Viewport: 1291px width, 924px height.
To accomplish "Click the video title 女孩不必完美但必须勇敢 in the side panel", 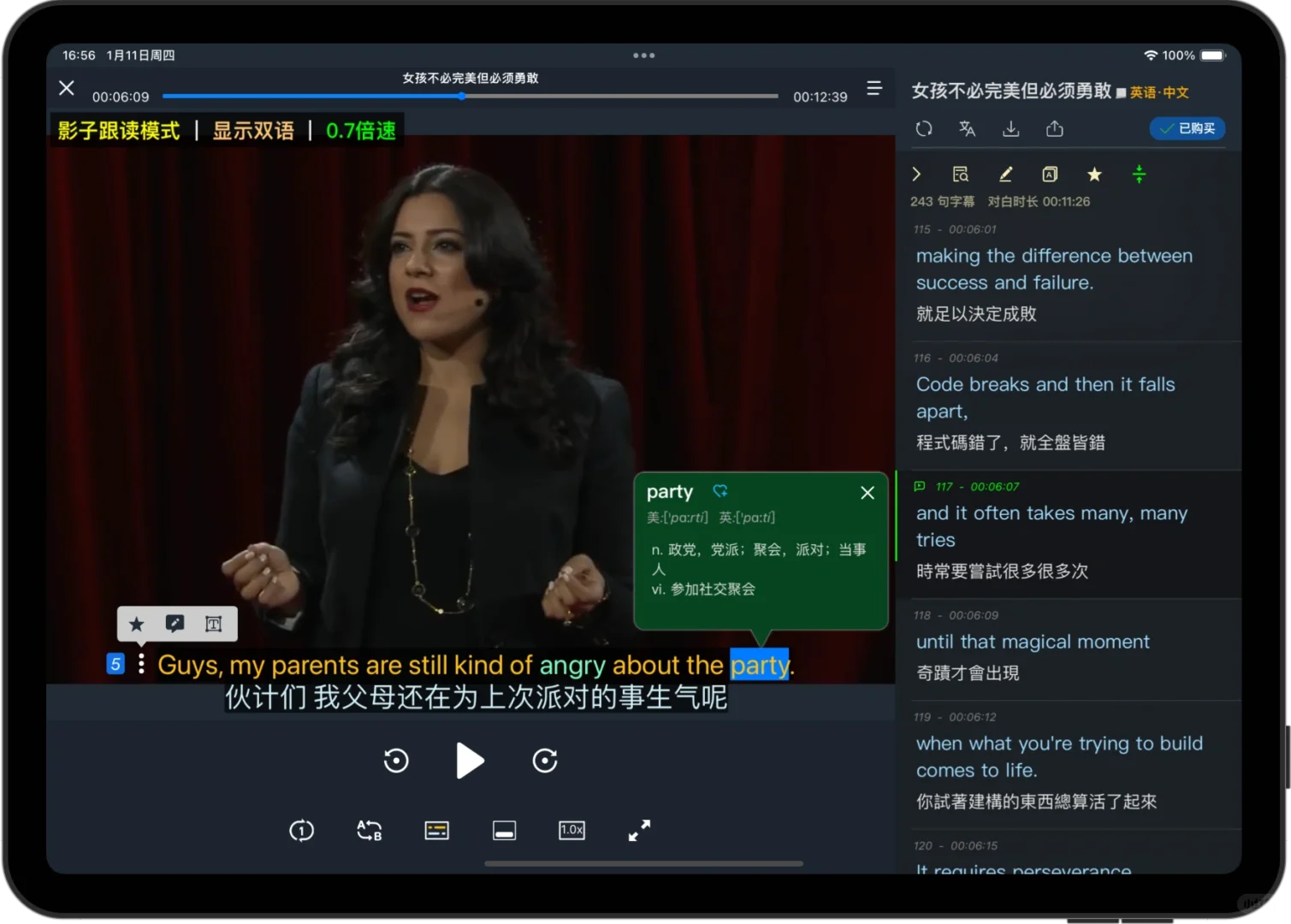I will (x=1011, y=91).
